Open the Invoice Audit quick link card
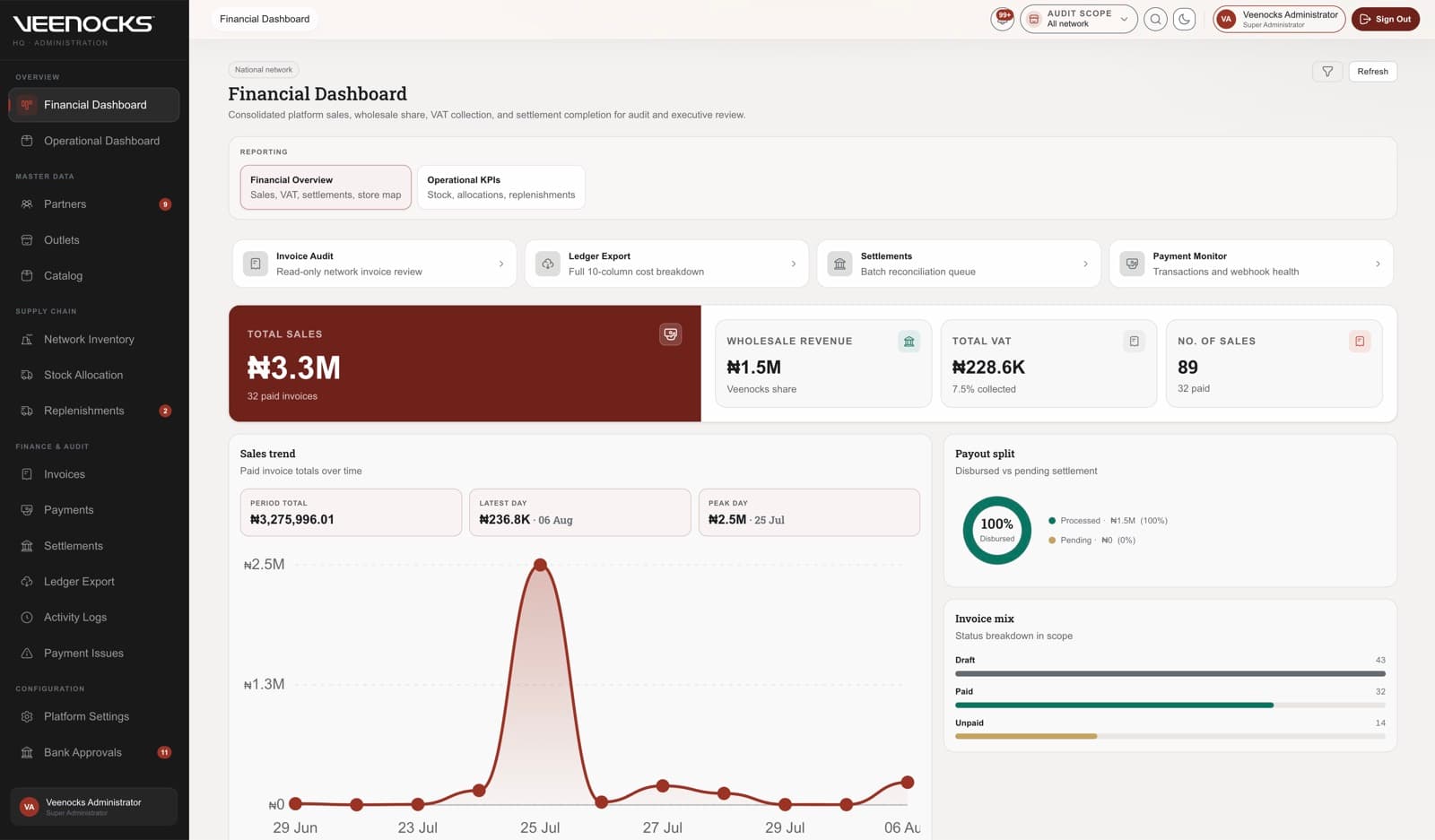Screen dimensions: 1435x840 click(x=374, y=264)
